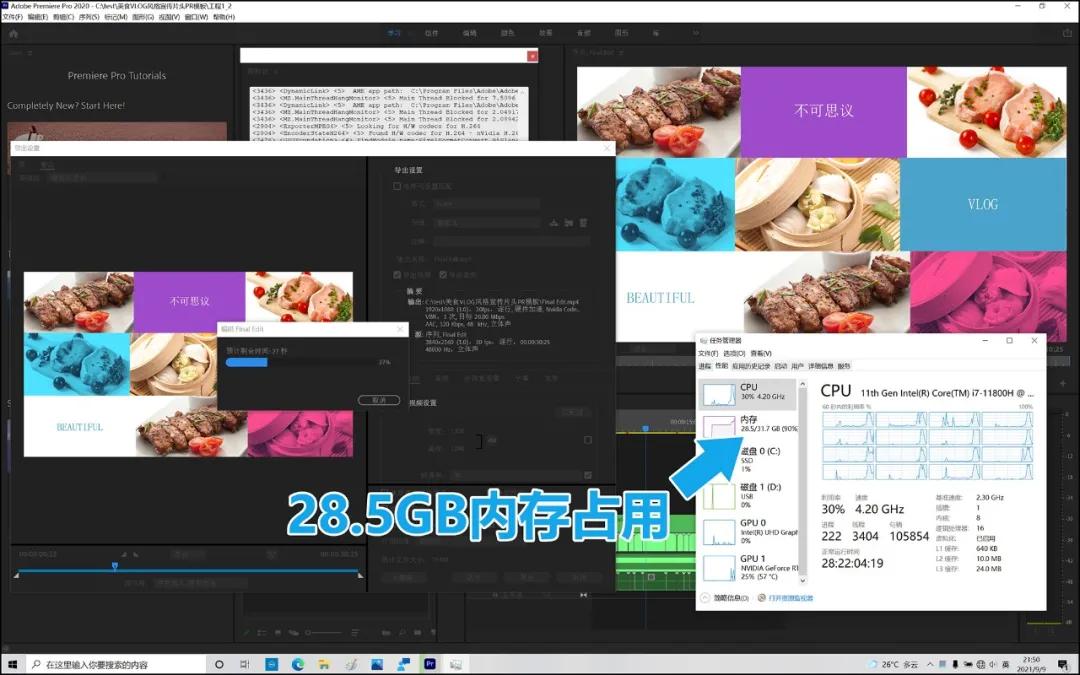Switch to the 进程 tab in Task Manager
1080x675 pixels.
tap(706, 367)
